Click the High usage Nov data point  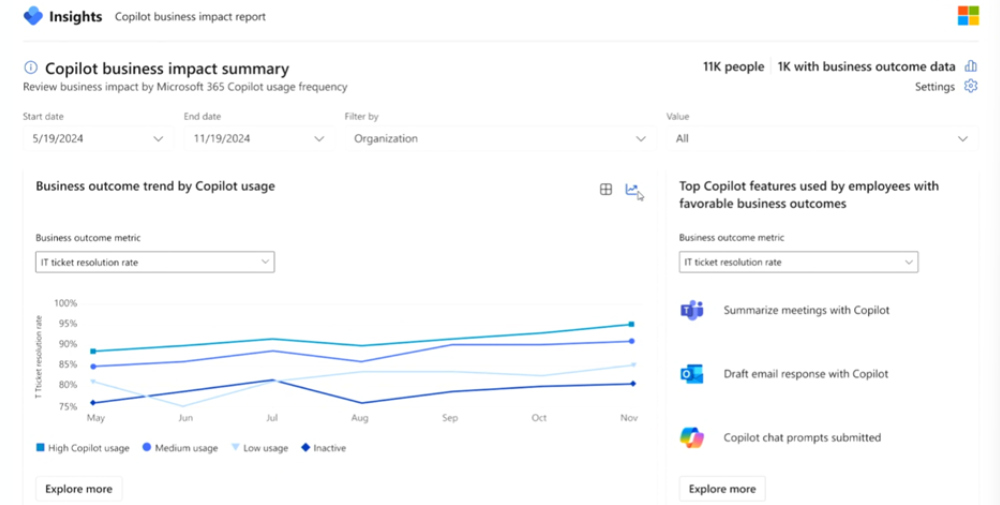click(x=631, y=324)
